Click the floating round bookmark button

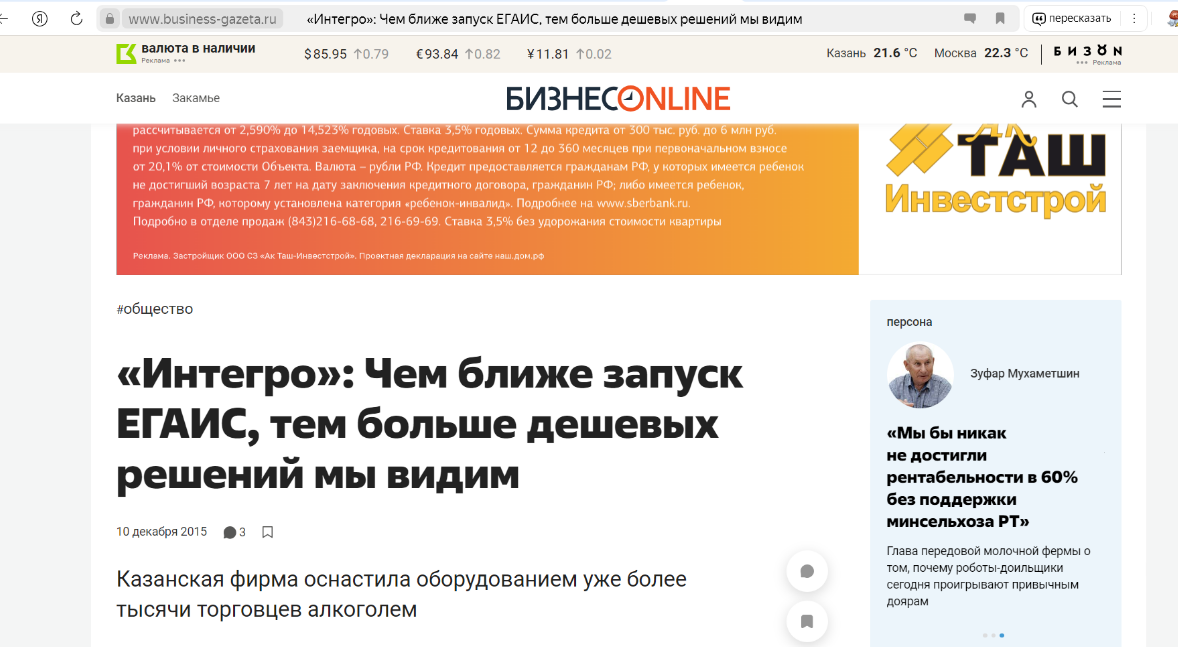pyautogui.click(x=807, y=621)
